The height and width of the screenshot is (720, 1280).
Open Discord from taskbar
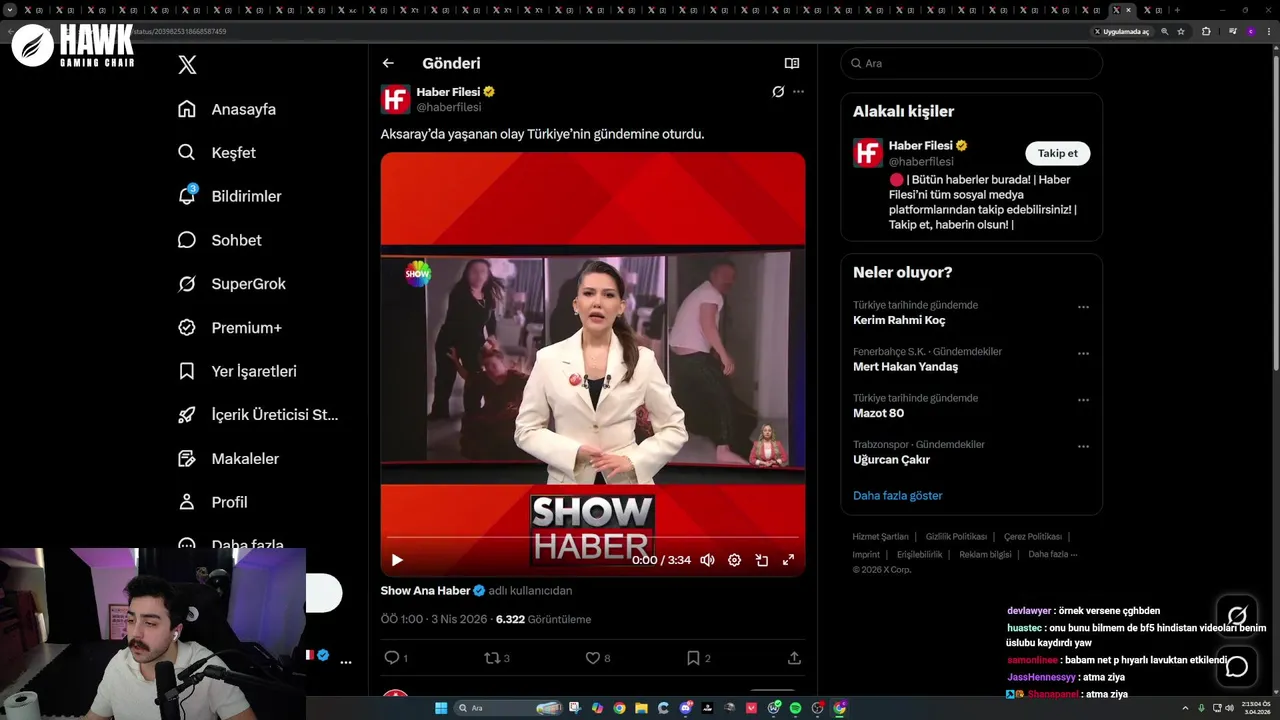[686, 708]
